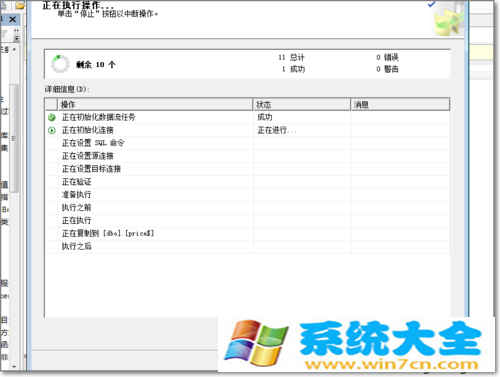Click the 0 错误 counter
Screen dimensions: 500x377
[387, 57]
